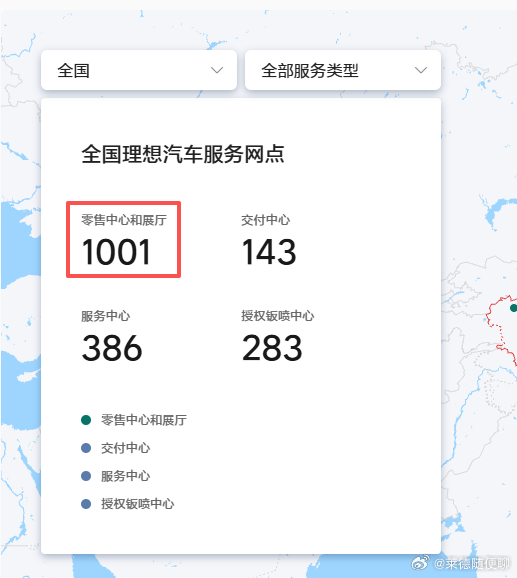Expand the 全部服务类型 service type dropdown

point(343,70)
